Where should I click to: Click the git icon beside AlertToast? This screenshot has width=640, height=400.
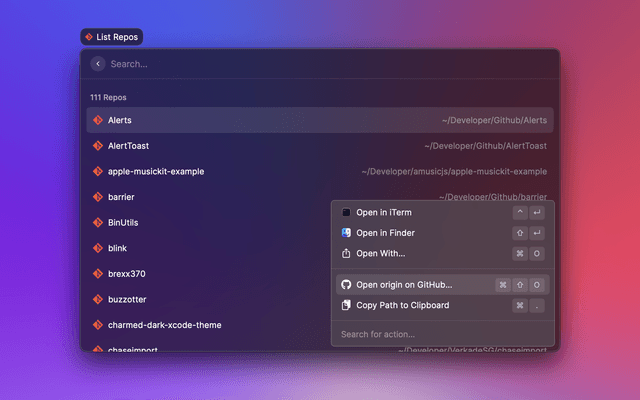98,146
